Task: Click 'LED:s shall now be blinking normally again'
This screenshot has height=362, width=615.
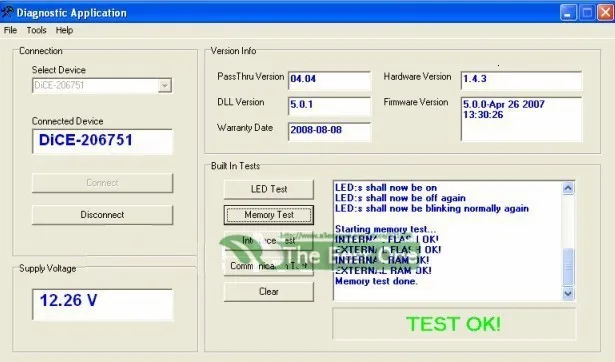Action: point(432,209)
